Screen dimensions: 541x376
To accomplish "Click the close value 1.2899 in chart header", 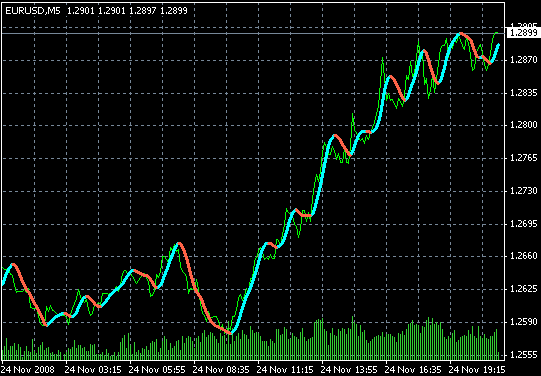I will pos(174,11).
